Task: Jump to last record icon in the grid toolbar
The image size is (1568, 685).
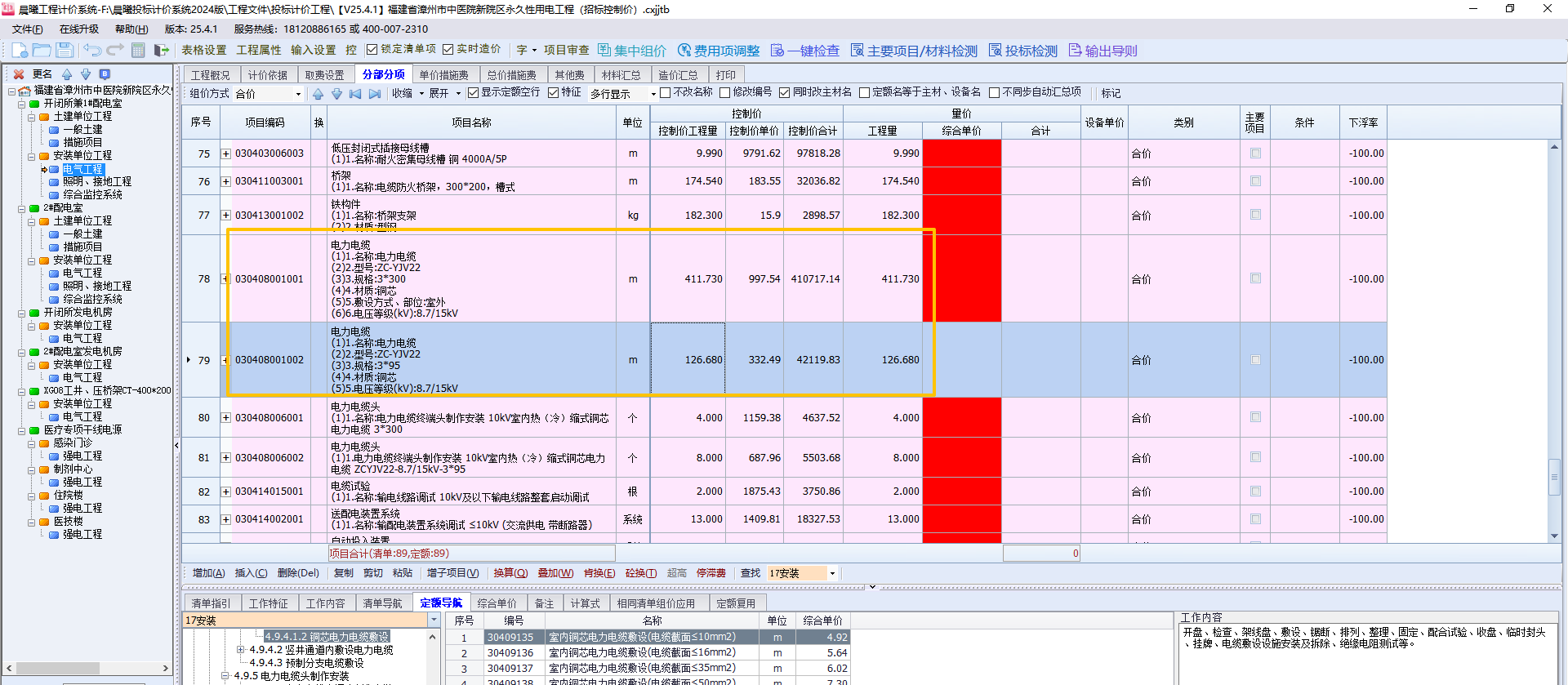Action: [375, 94]
